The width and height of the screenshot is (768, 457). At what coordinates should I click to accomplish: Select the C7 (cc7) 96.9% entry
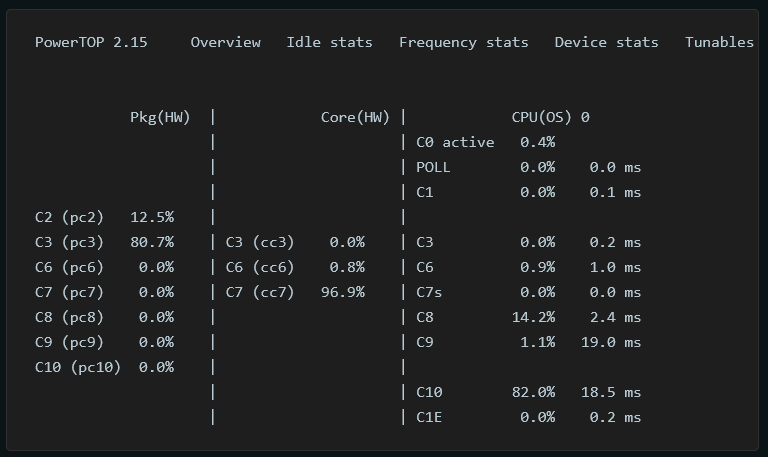point(295,292)
